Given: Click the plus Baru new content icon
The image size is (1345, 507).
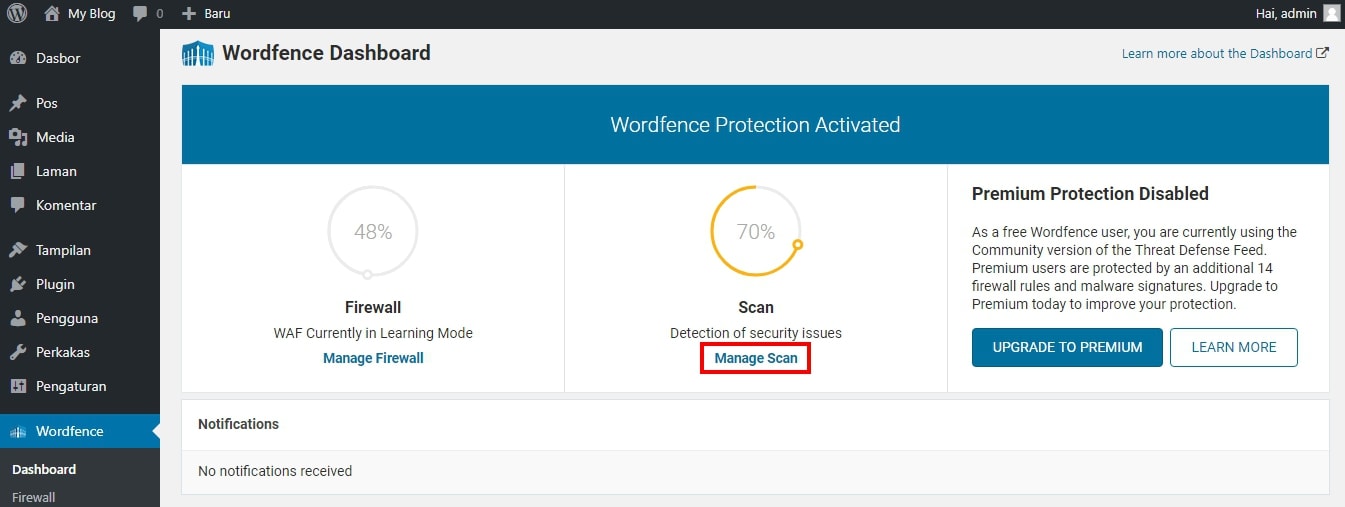Looking at the screenshot, I should click(x=189, y=14).
